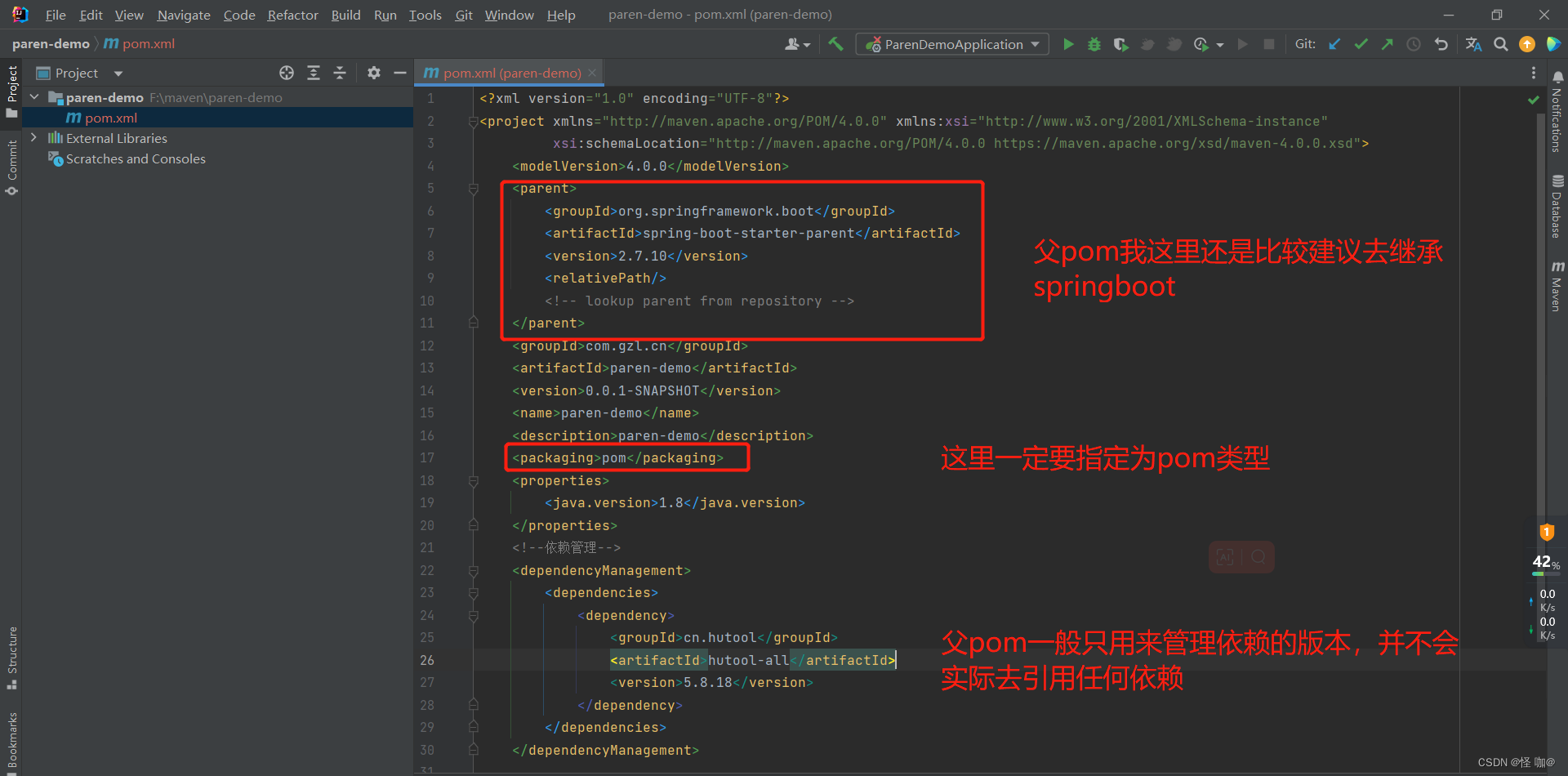This screenshot has height=776, width=1568.
Task: Open the Tools menu
Action: pos(425,15)
